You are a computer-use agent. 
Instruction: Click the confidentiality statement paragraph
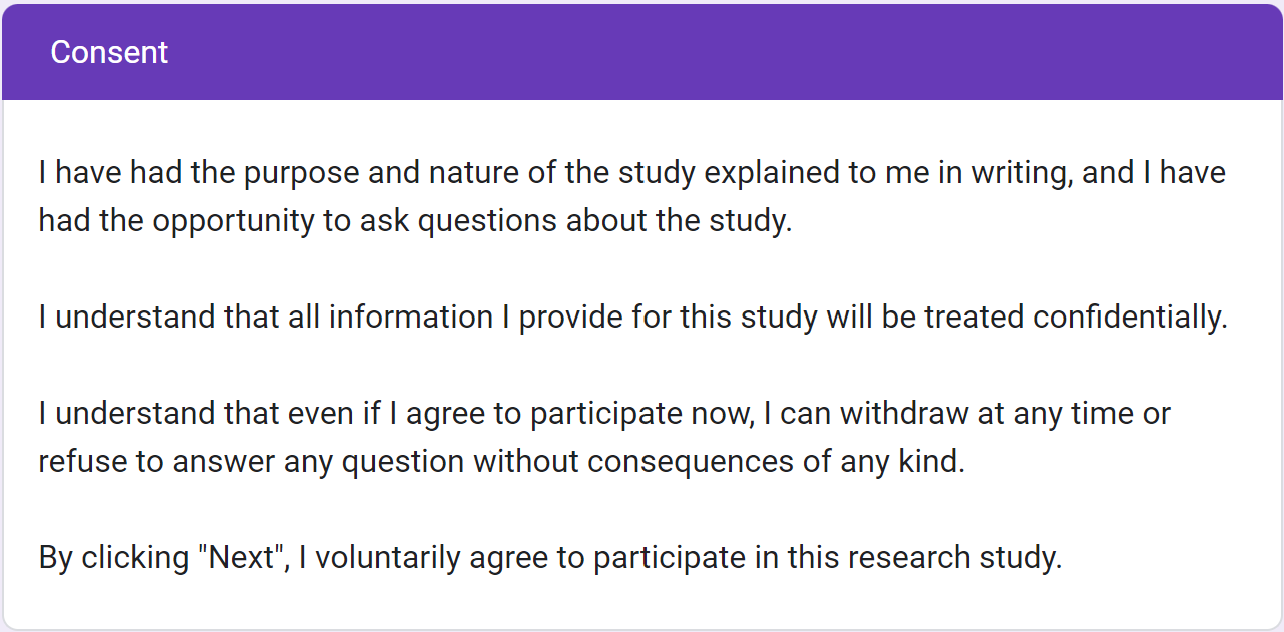click(x=632, y=317)
